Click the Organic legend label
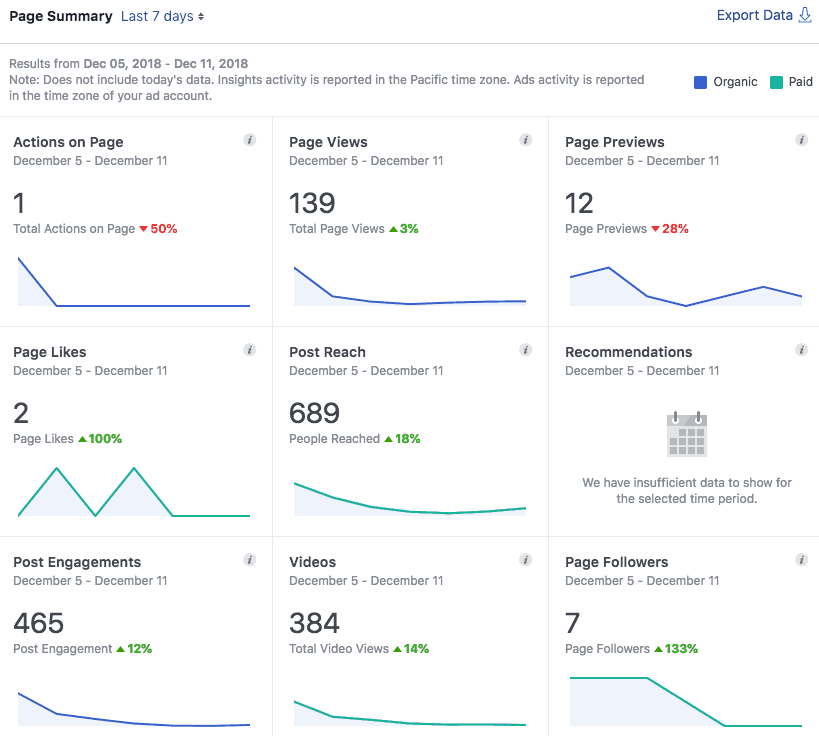 pyautogui.click(x=735, y=82)
